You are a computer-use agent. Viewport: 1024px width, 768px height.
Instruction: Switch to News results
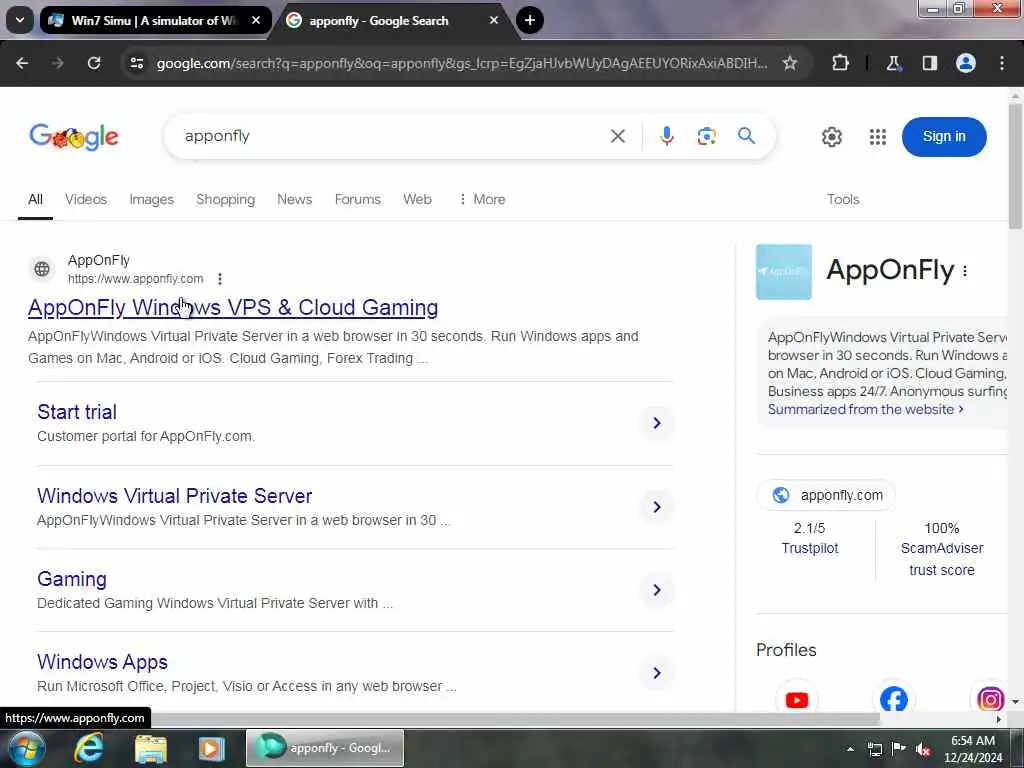[x=295, y=199]
